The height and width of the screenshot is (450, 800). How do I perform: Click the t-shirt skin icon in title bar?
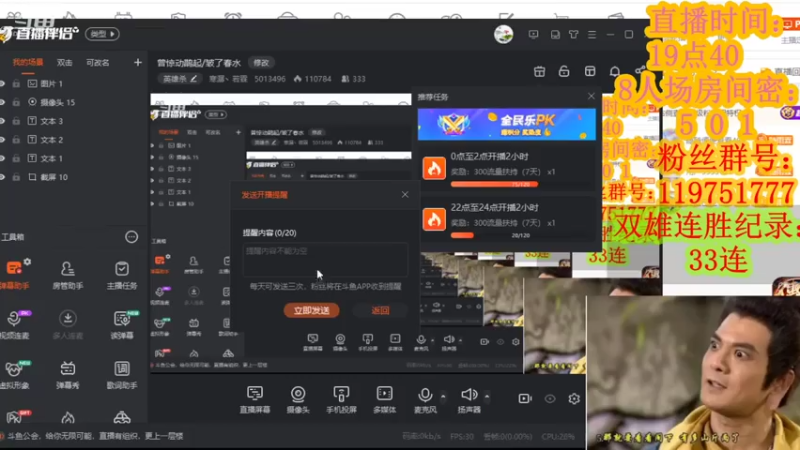pyautogui.click(x=573, y=34)
